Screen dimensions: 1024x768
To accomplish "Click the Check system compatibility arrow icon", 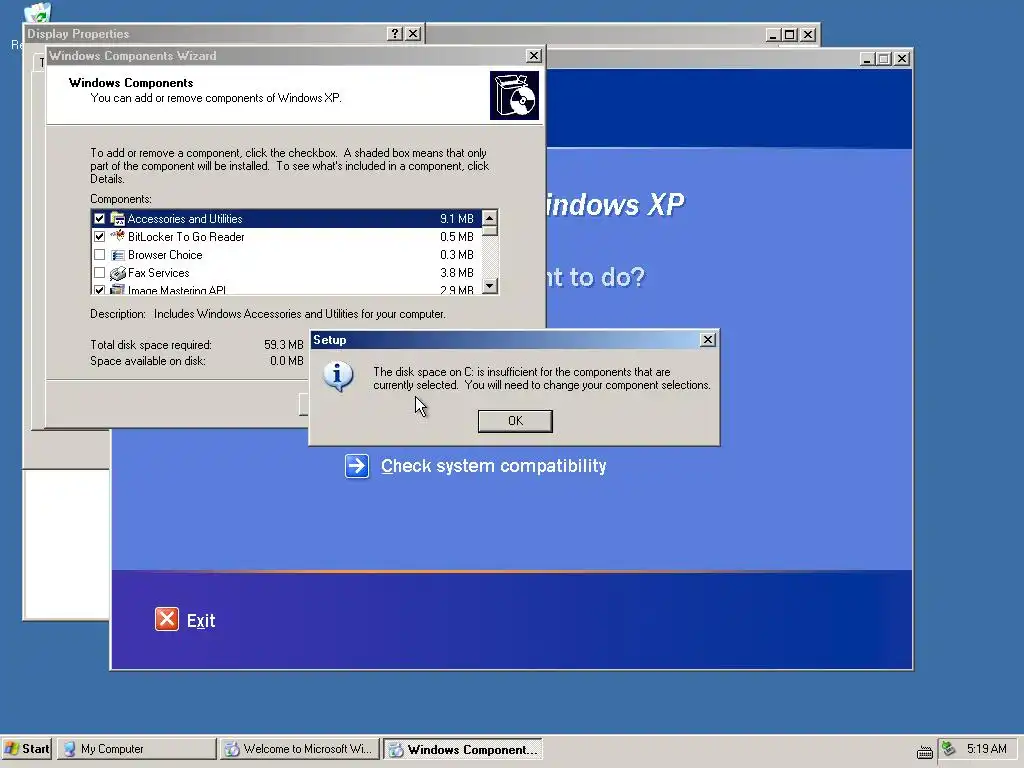I will [x=357, y=466].
